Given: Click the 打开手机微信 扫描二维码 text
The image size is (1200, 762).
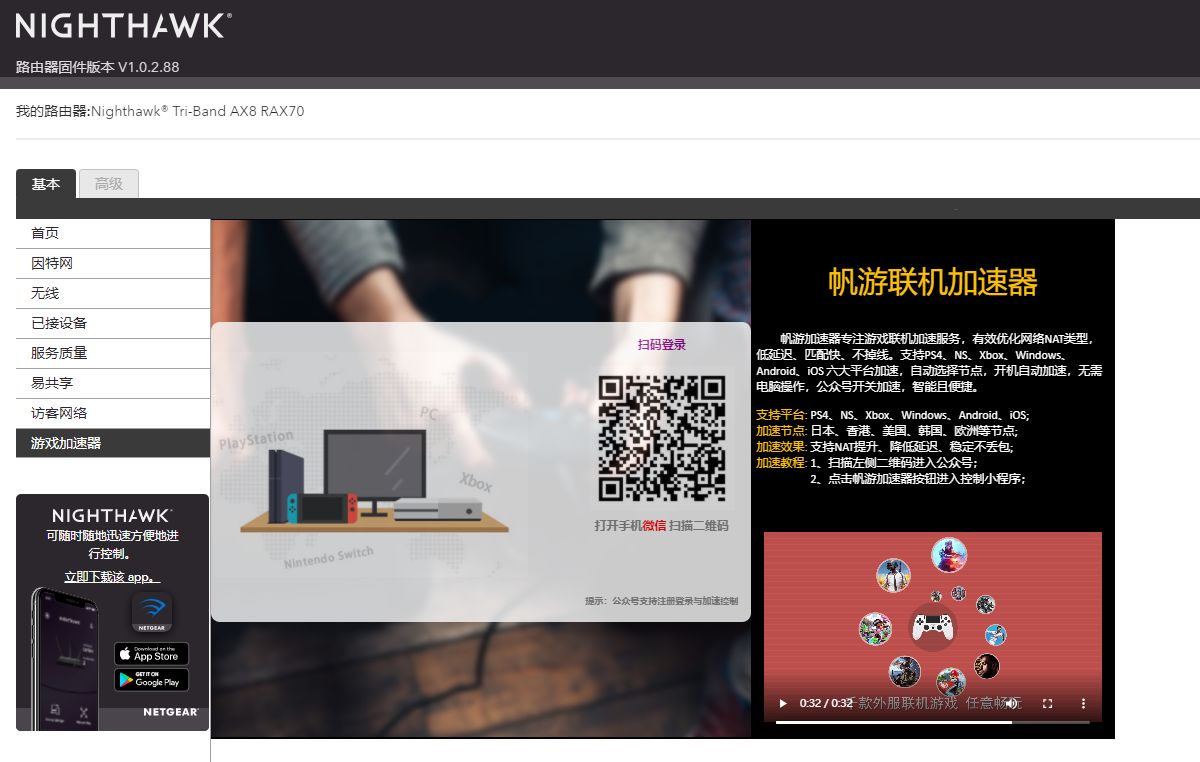Looking at the screenshot, I should (662, 525).
